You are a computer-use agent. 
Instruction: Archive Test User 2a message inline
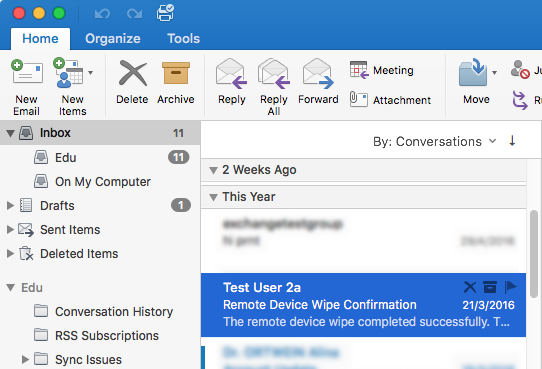coord(490,287)
